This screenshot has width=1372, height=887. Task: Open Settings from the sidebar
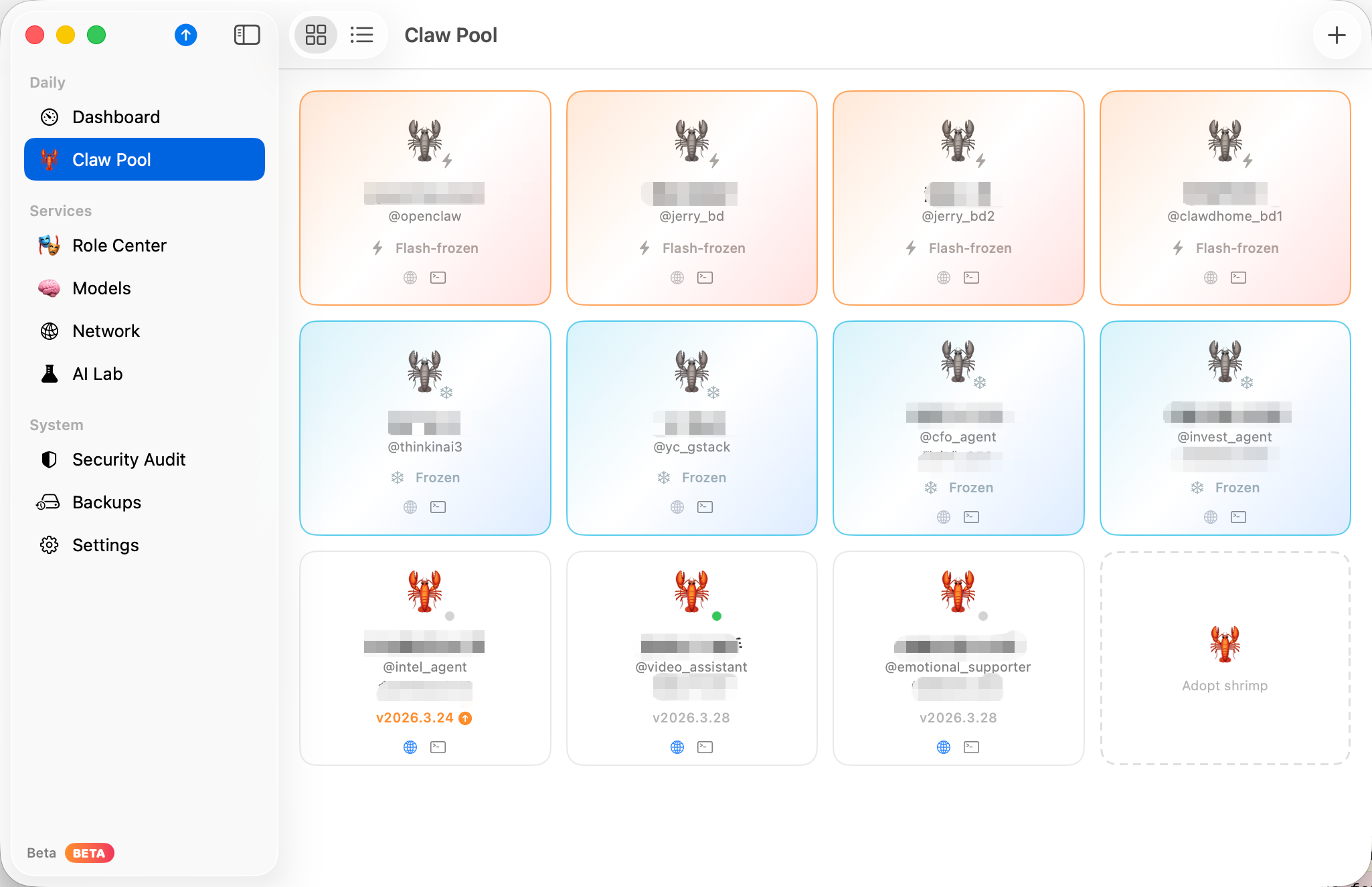point(105,545)
